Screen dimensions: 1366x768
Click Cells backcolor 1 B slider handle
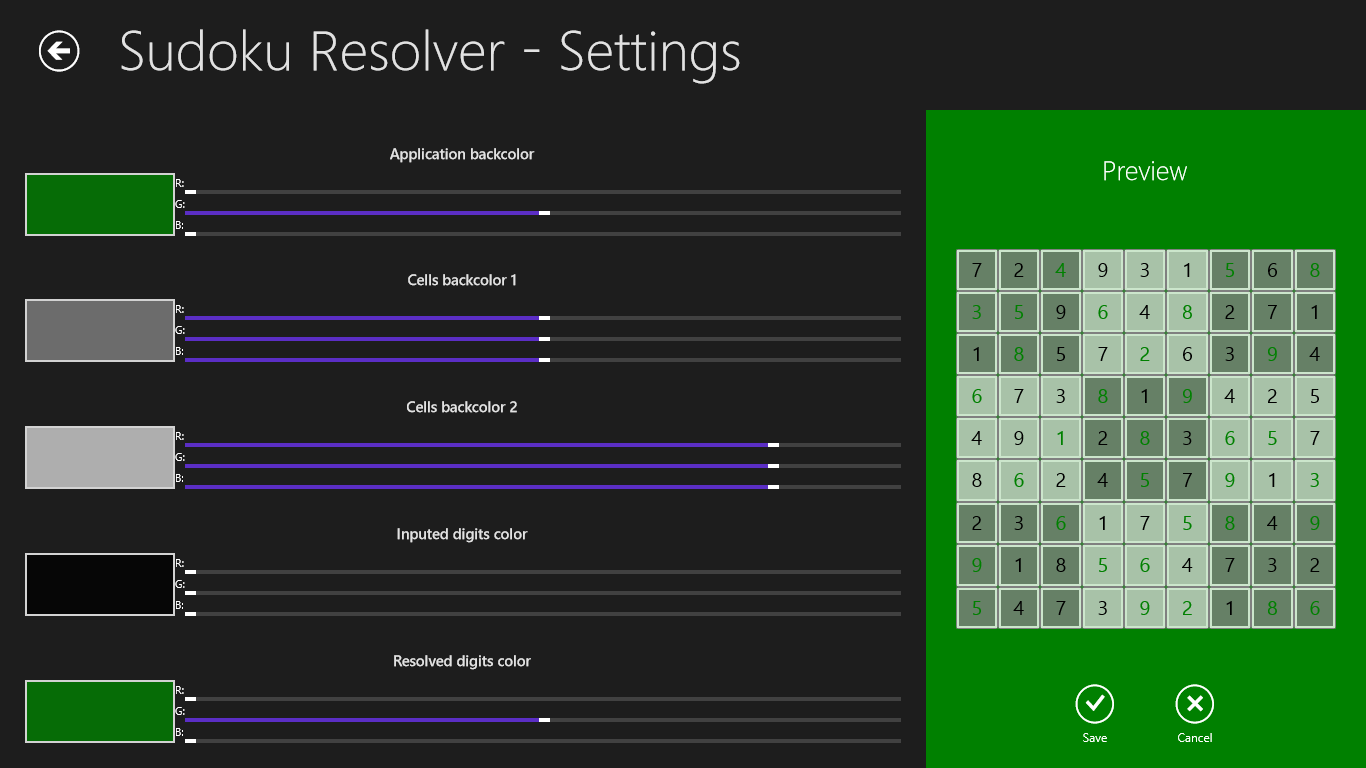tap(544, 360)
